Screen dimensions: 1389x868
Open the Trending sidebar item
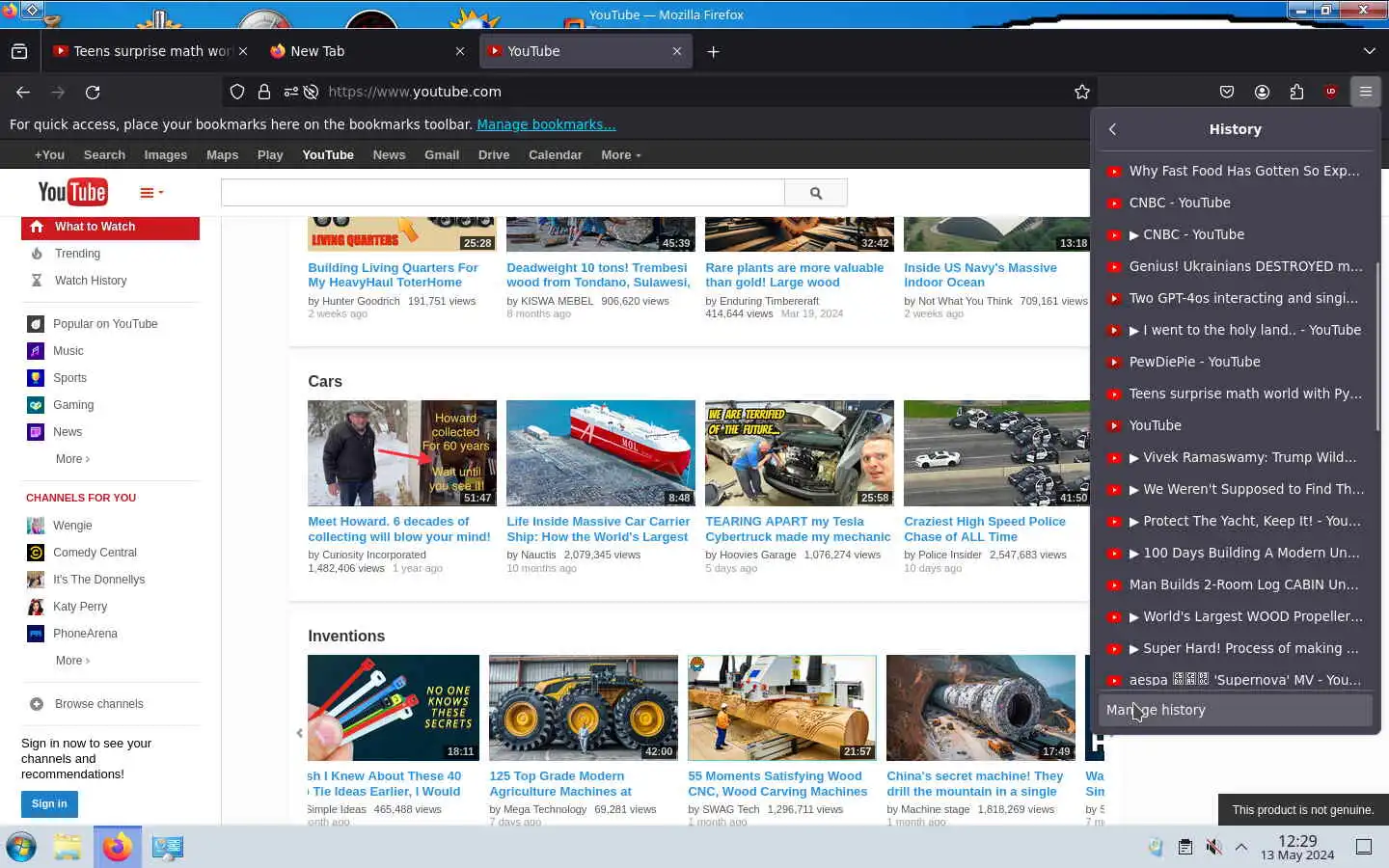[77, 254]
